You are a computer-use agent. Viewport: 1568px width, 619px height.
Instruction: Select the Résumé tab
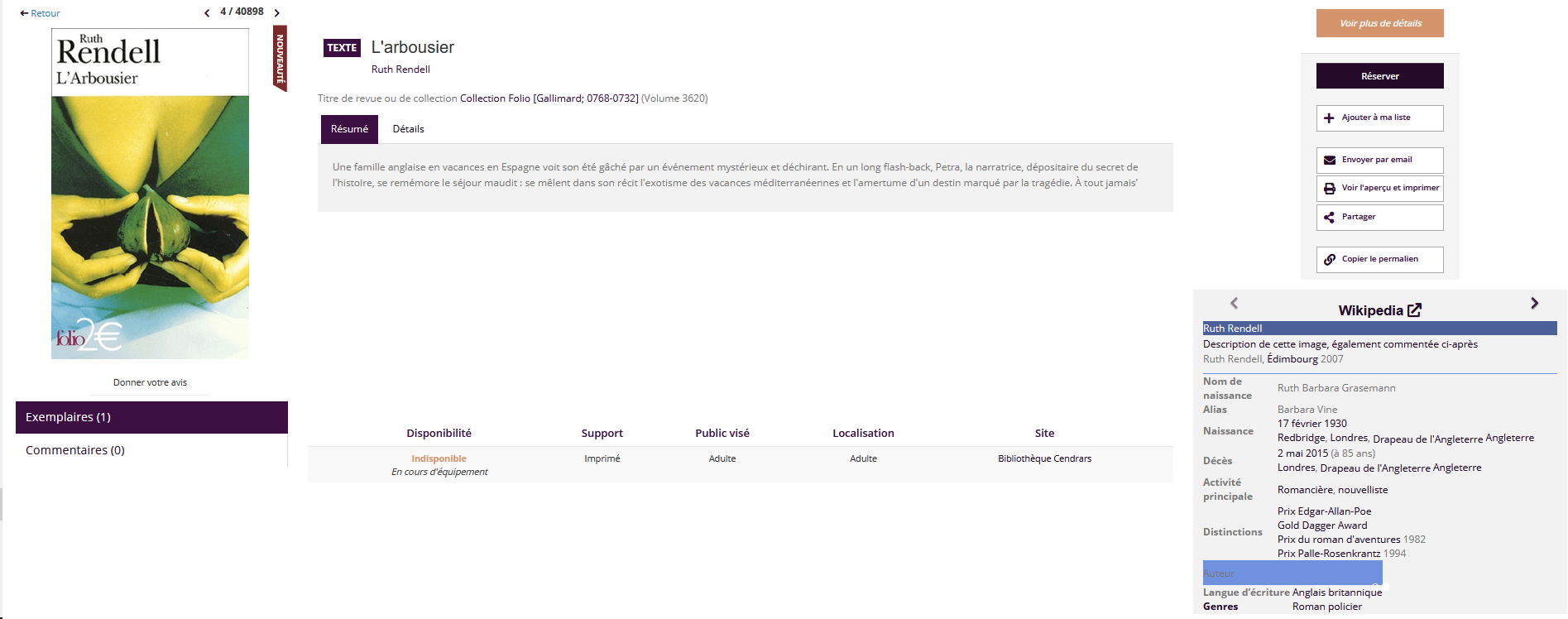[x=349, y=129]
